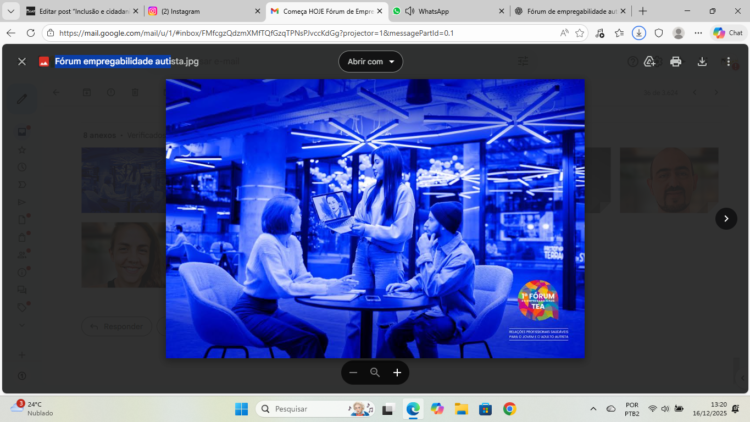The image size is (750, 422).
Task: Open Copilot Chat button in Edge
Action: click(x=727, y=32)
